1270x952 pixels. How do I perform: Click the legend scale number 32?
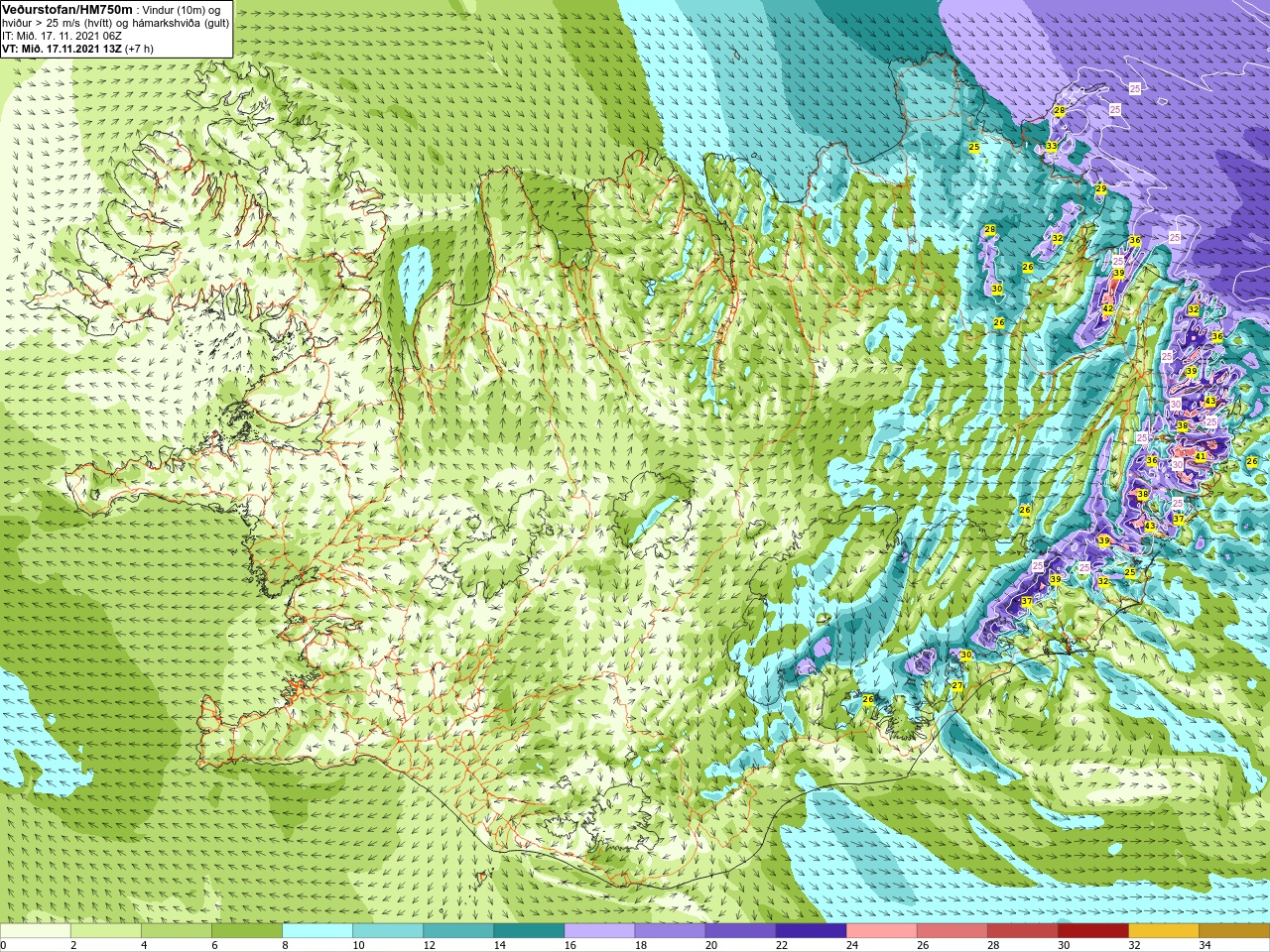[1134, 945]
